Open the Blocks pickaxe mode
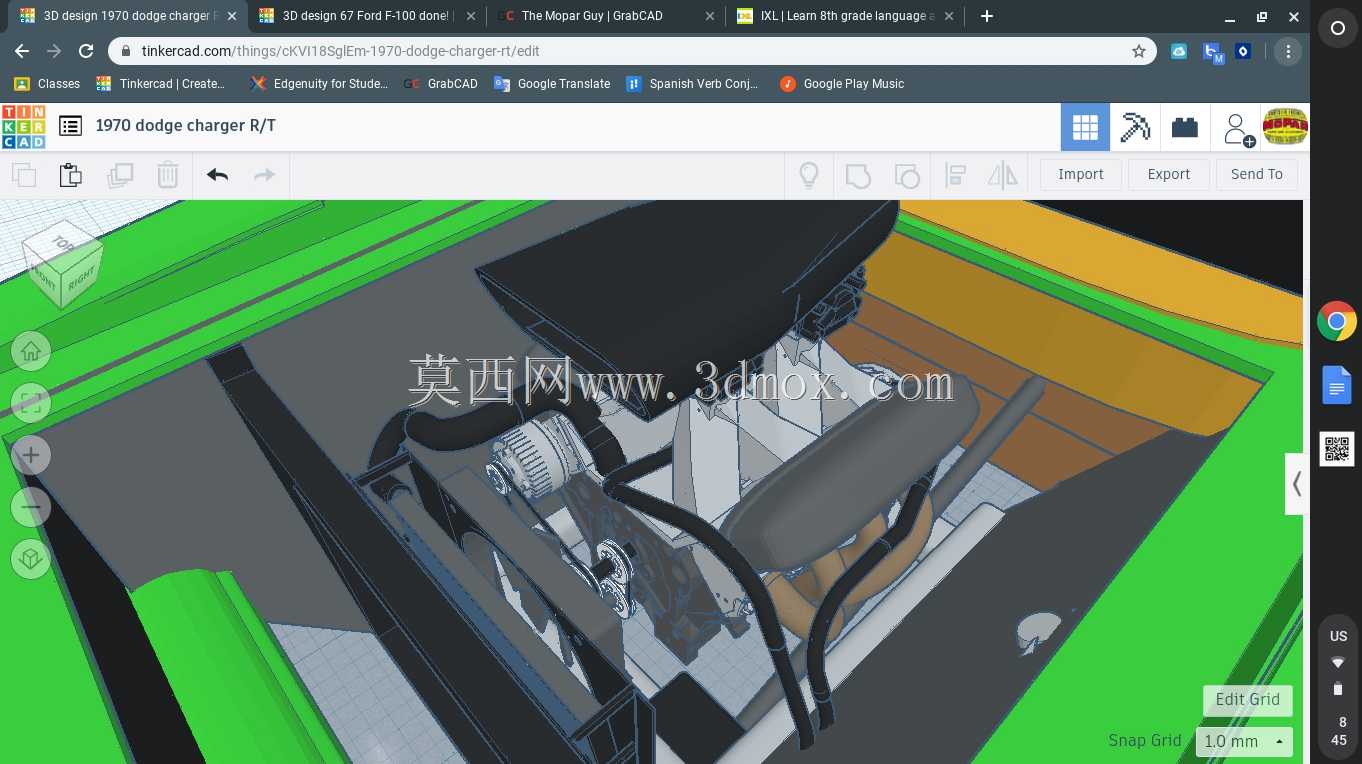The width and height of the screenshot is (1362, 764). tap(1135, 127)
